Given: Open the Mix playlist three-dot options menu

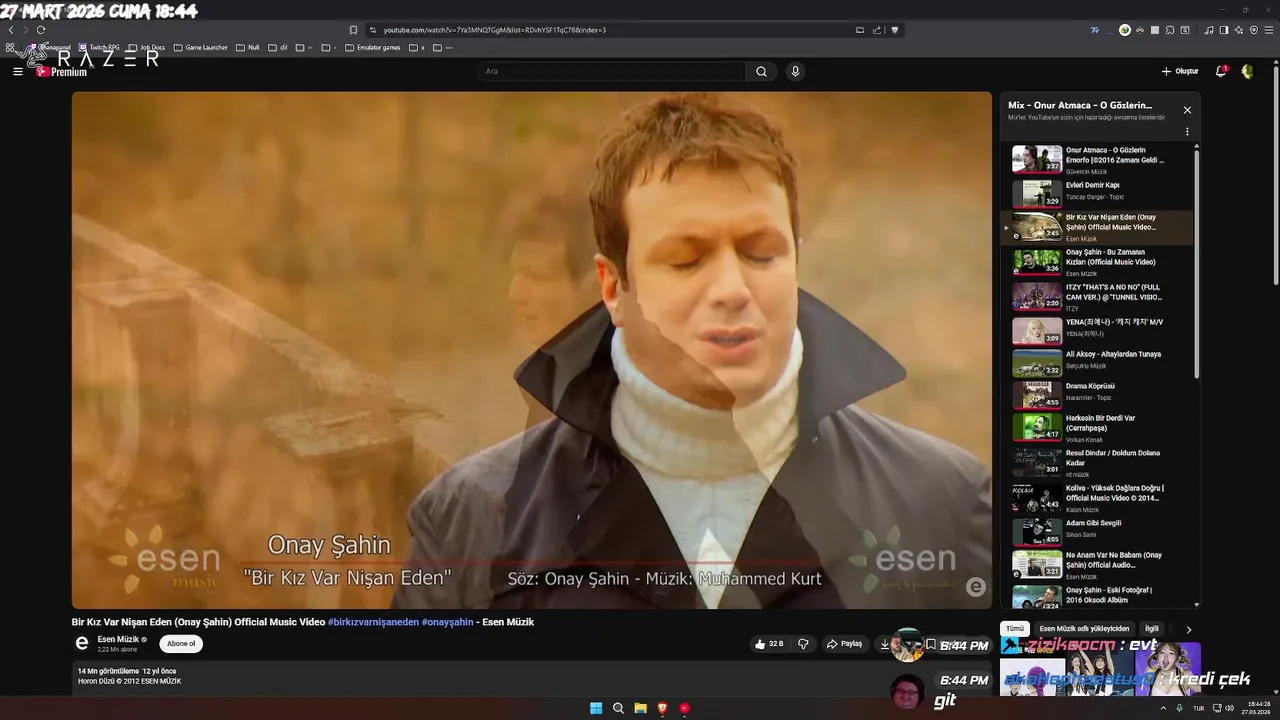Looking at the screenshot, I should [x=1187, y=131].
